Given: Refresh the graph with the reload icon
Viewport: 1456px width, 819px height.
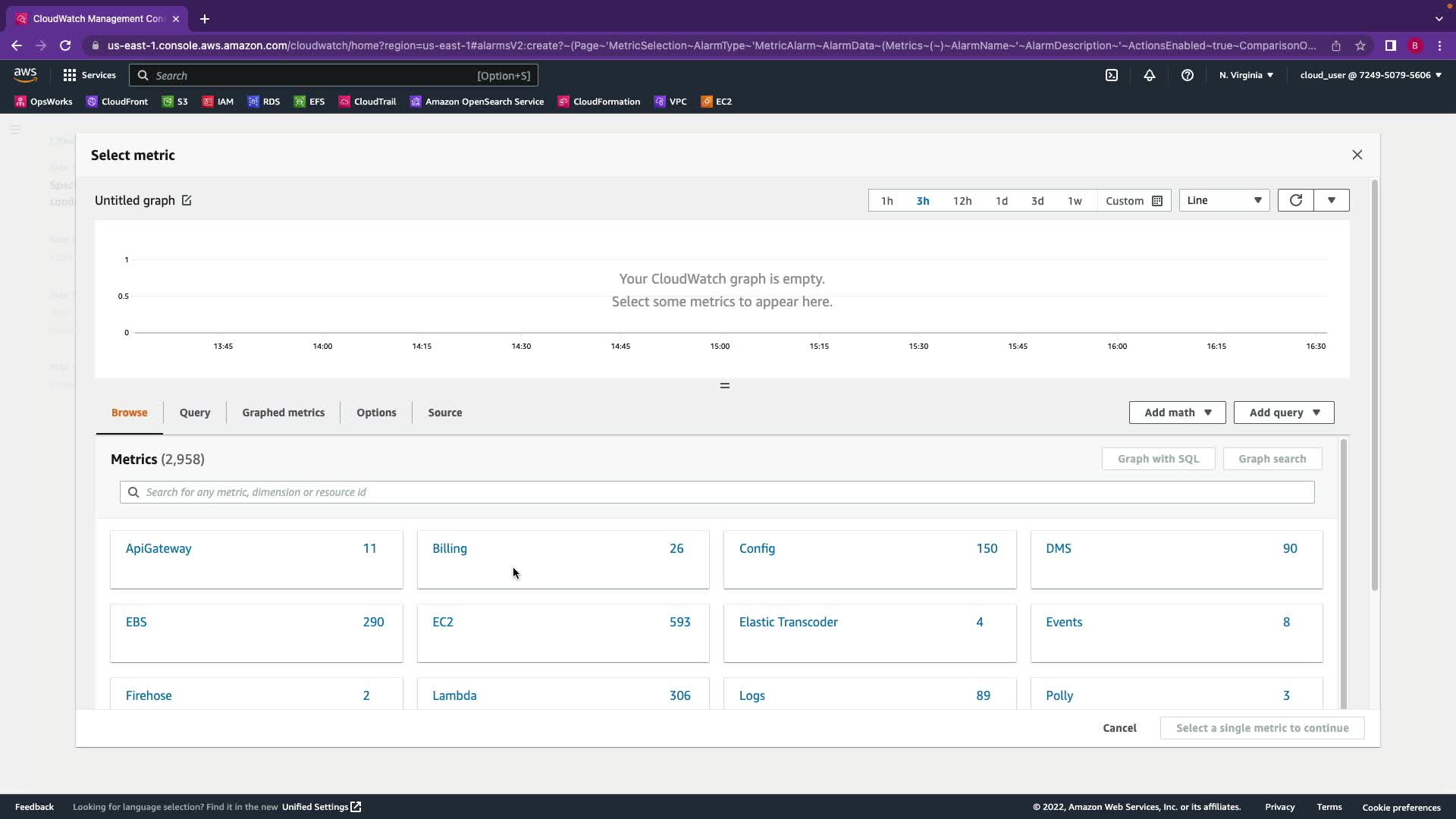Looking at the screenshot, I should [1295, 200].
